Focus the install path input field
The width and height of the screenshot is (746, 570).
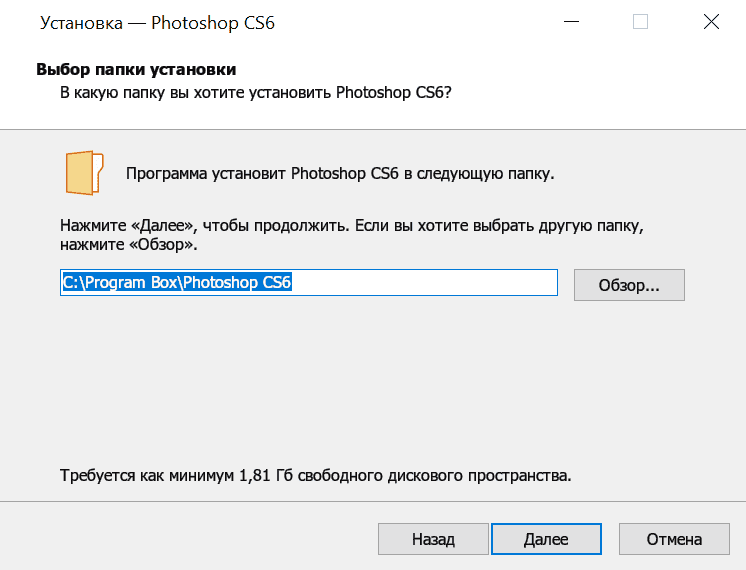[309, 283]
